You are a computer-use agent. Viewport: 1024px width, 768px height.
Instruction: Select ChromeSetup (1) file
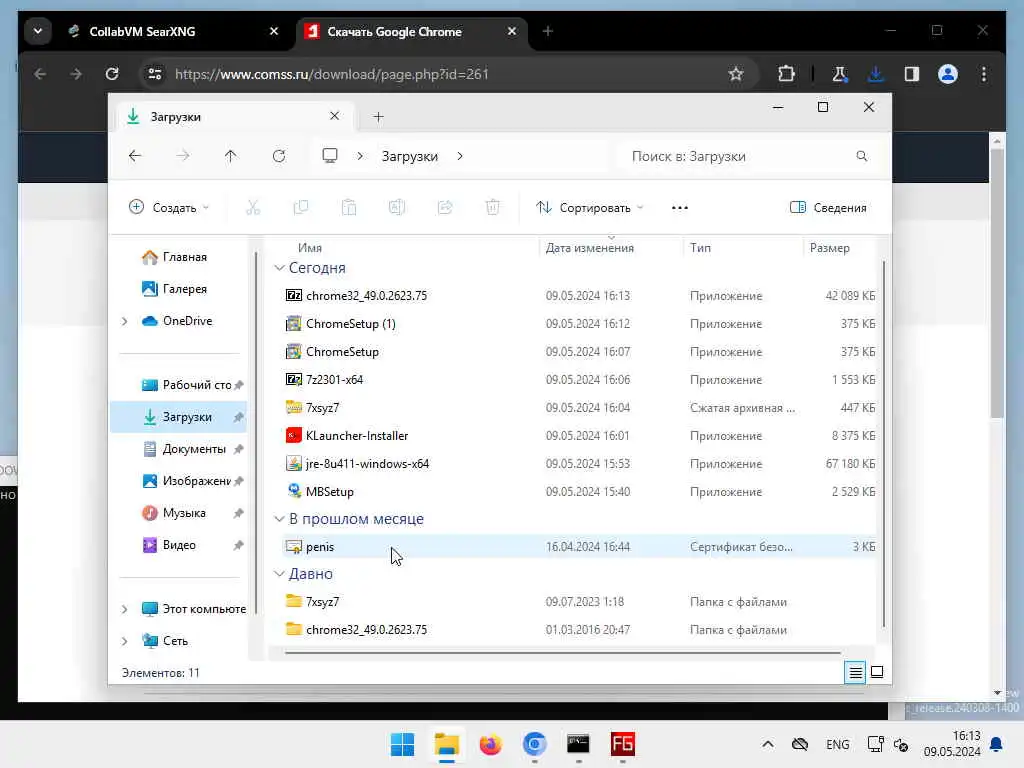click(579, 324)
